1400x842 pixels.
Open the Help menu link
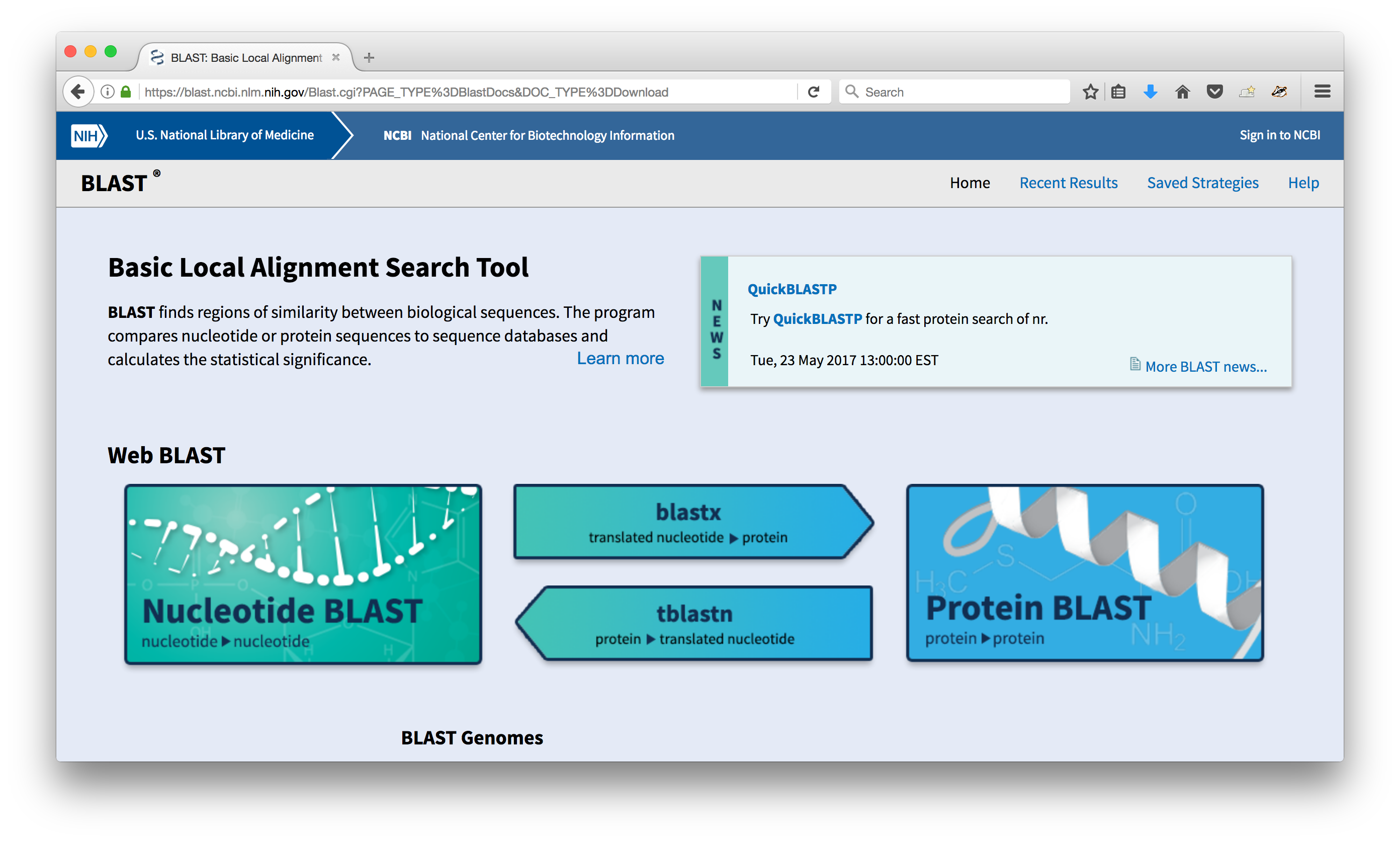[x=1303, y=183]
